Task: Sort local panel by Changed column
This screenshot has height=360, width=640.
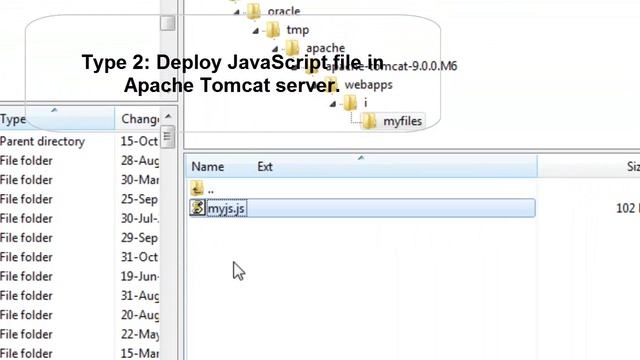Action: point(140,119)
